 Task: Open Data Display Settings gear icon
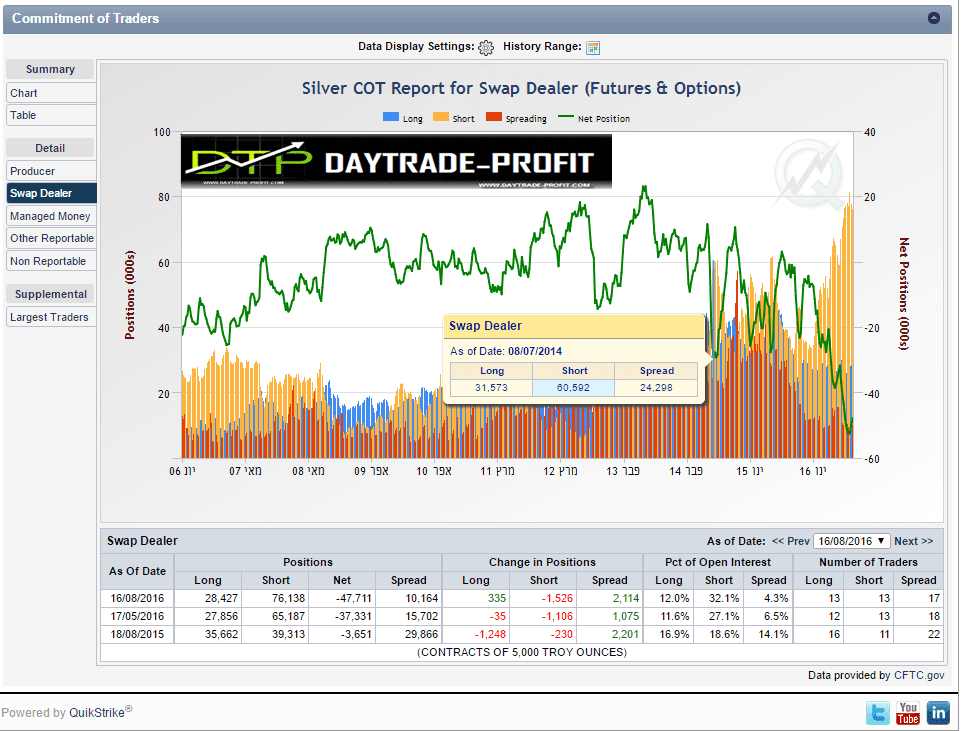tap(486, 47)
